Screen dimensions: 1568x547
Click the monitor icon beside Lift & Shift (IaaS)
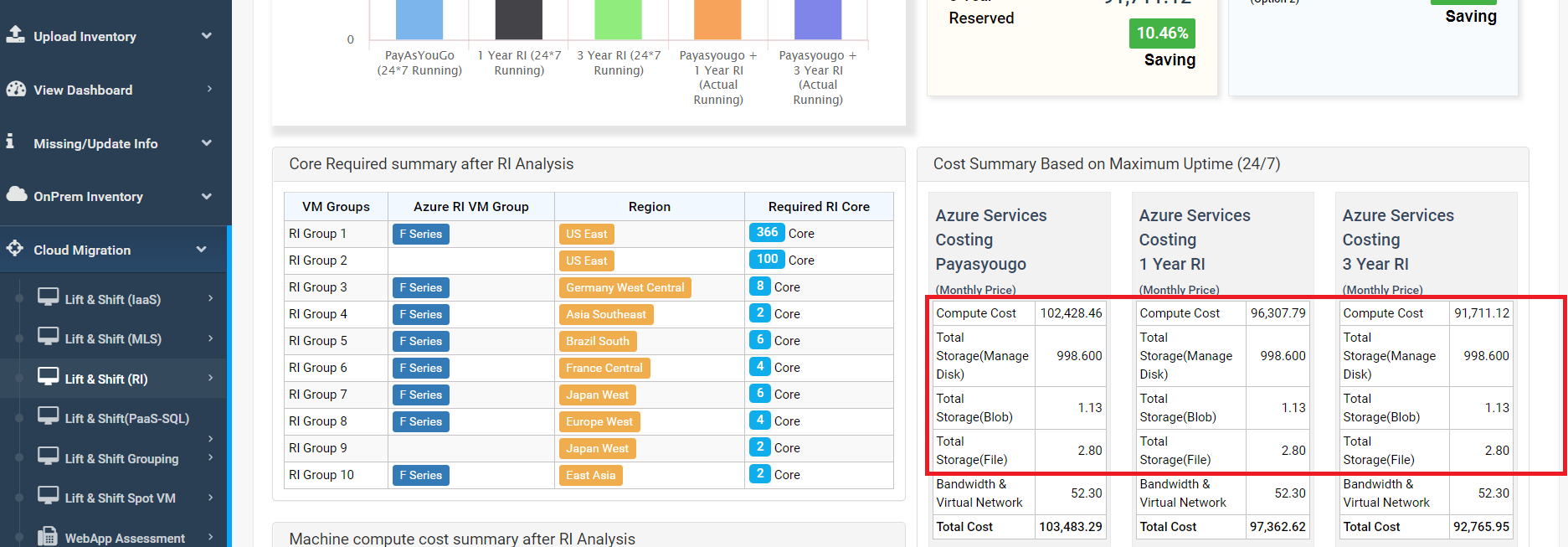(48, 297)
